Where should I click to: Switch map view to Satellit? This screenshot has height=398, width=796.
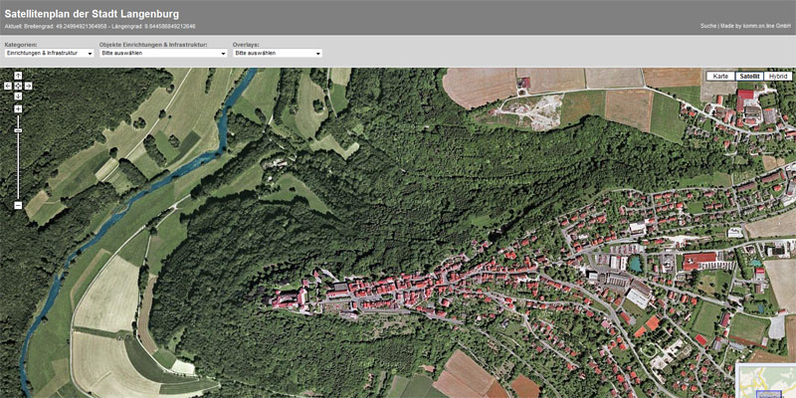point(749,76)
